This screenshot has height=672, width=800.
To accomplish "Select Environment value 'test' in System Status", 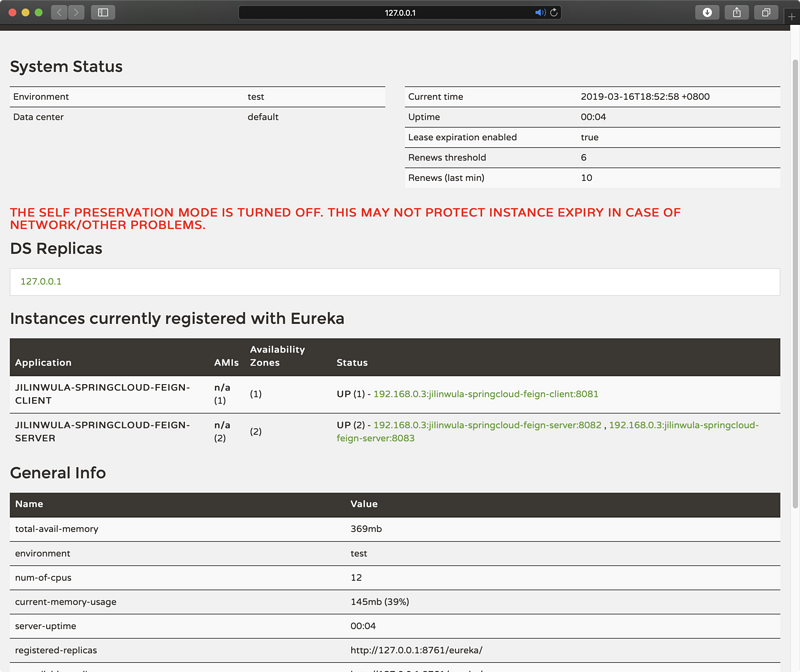I will [x=256, y=96].
